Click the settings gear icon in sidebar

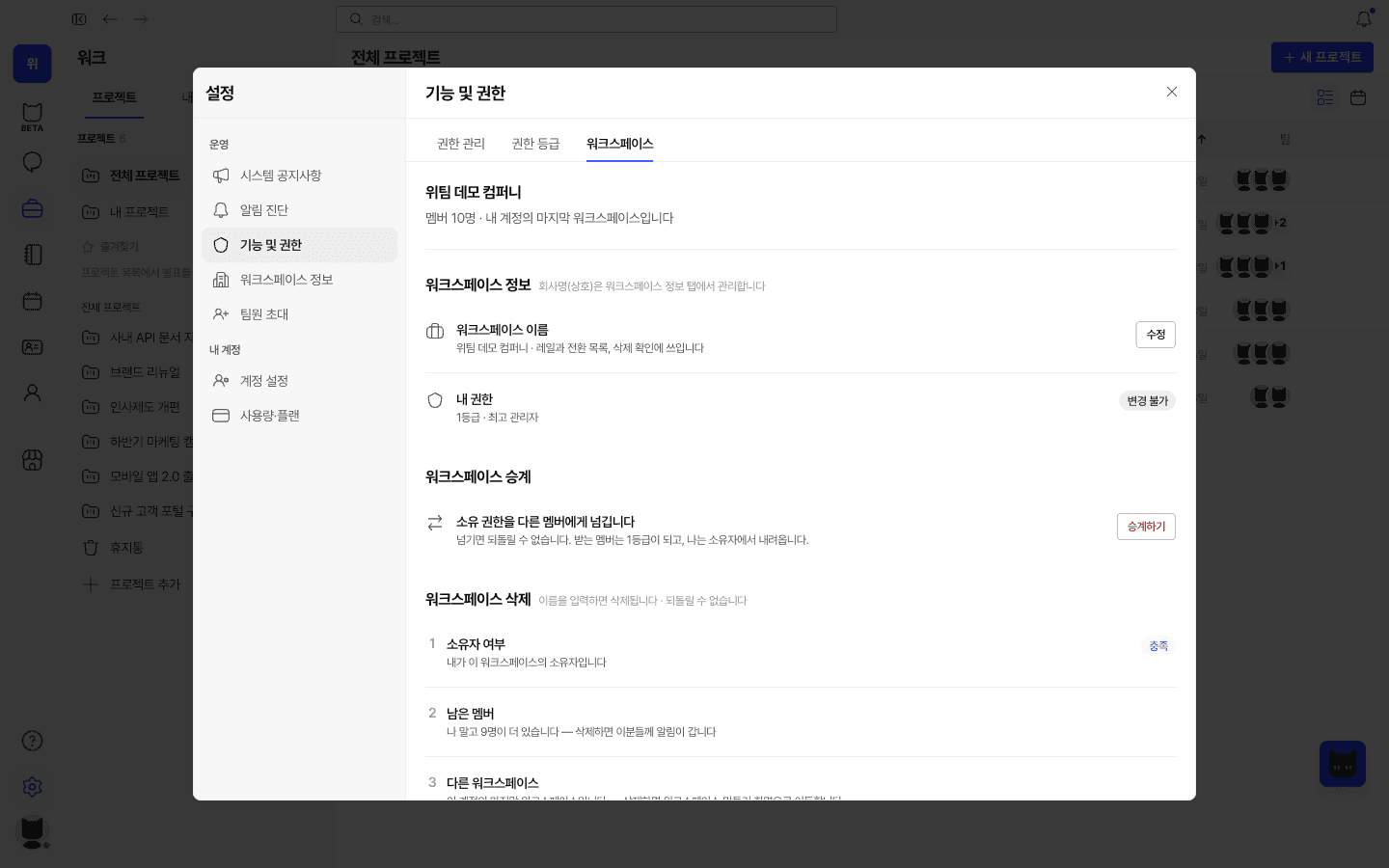[x=32, y=787]
